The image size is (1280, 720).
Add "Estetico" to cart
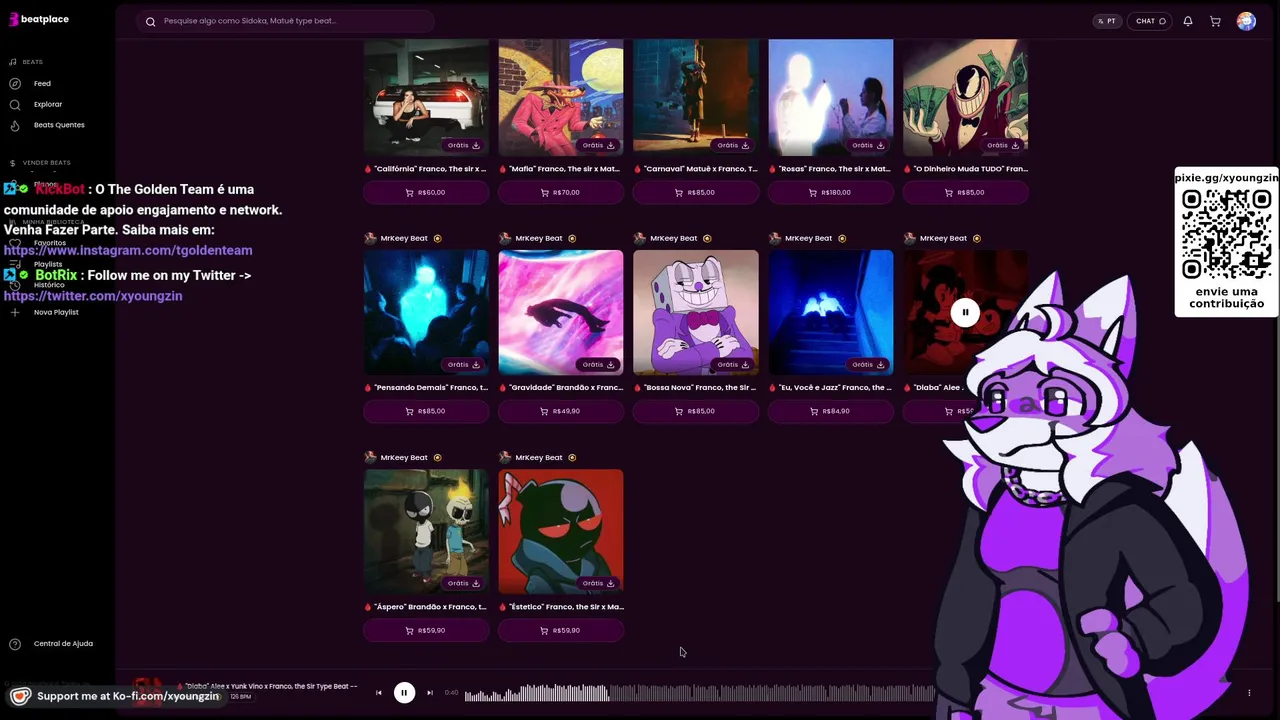[561, 630]
